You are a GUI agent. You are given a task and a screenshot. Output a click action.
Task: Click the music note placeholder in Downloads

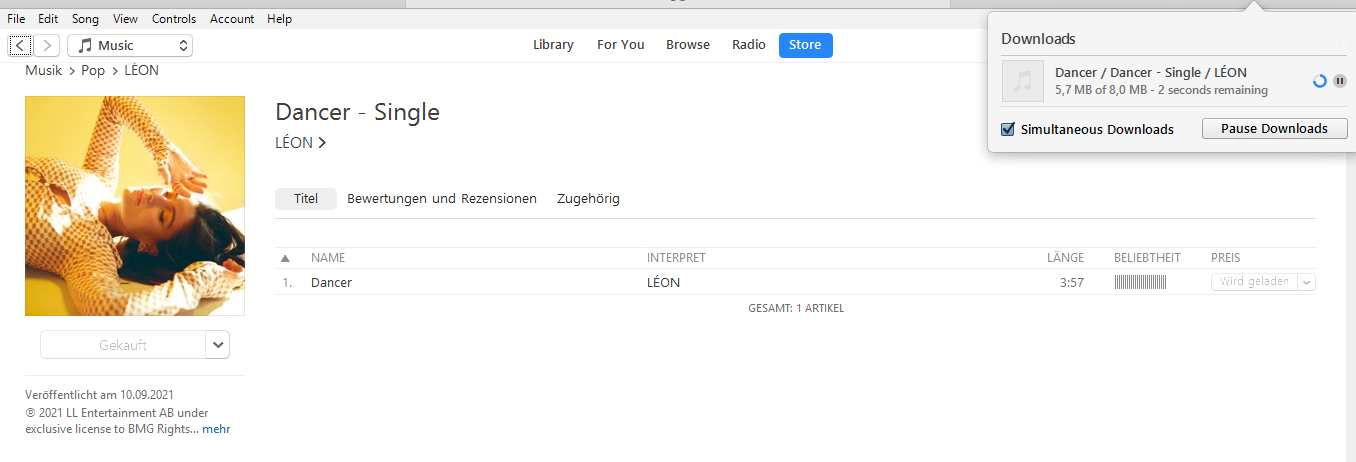(x=1023, y=81)
